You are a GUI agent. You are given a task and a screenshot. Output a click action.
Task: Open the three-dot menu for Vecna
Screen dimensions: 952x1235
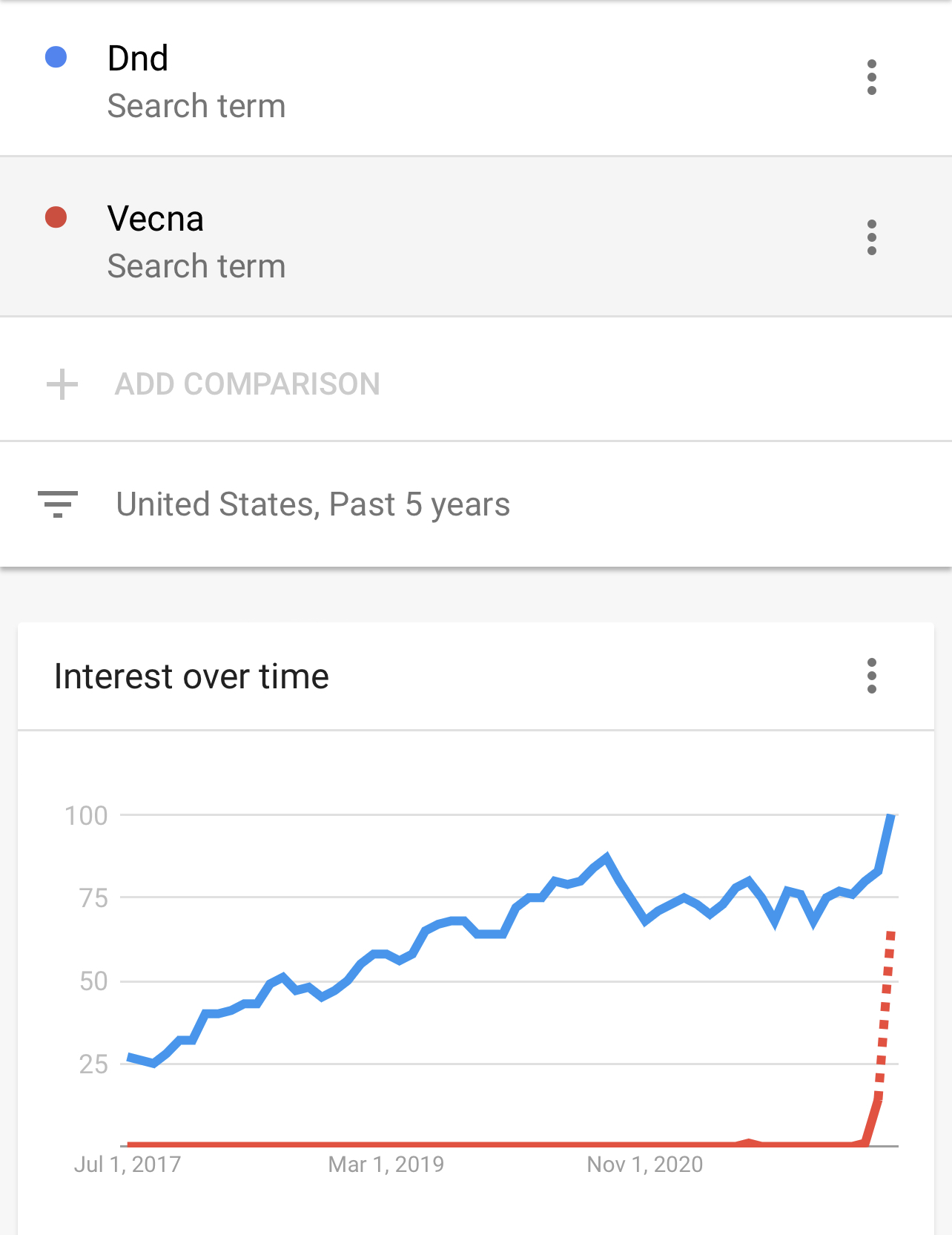tap(871, 237)
